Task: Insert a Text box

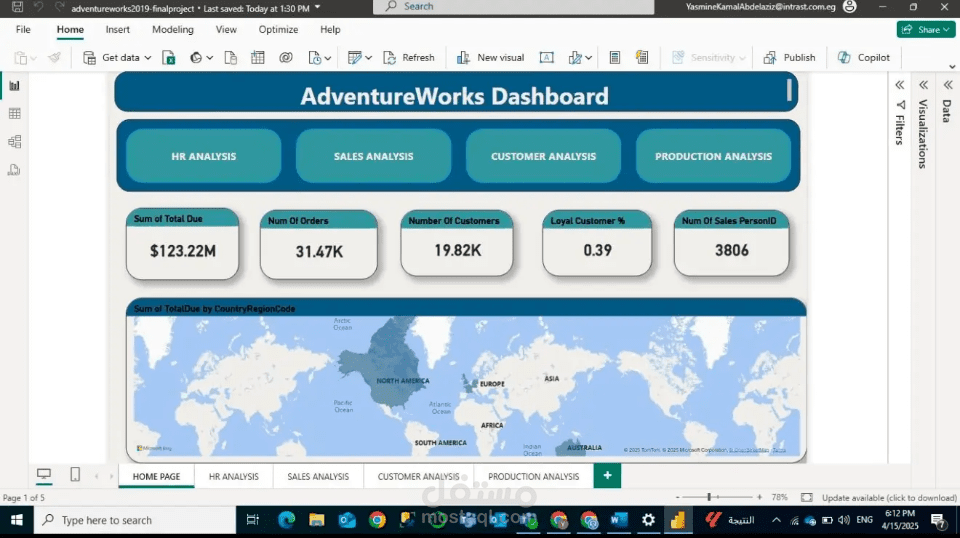Action: pos(547,58)
